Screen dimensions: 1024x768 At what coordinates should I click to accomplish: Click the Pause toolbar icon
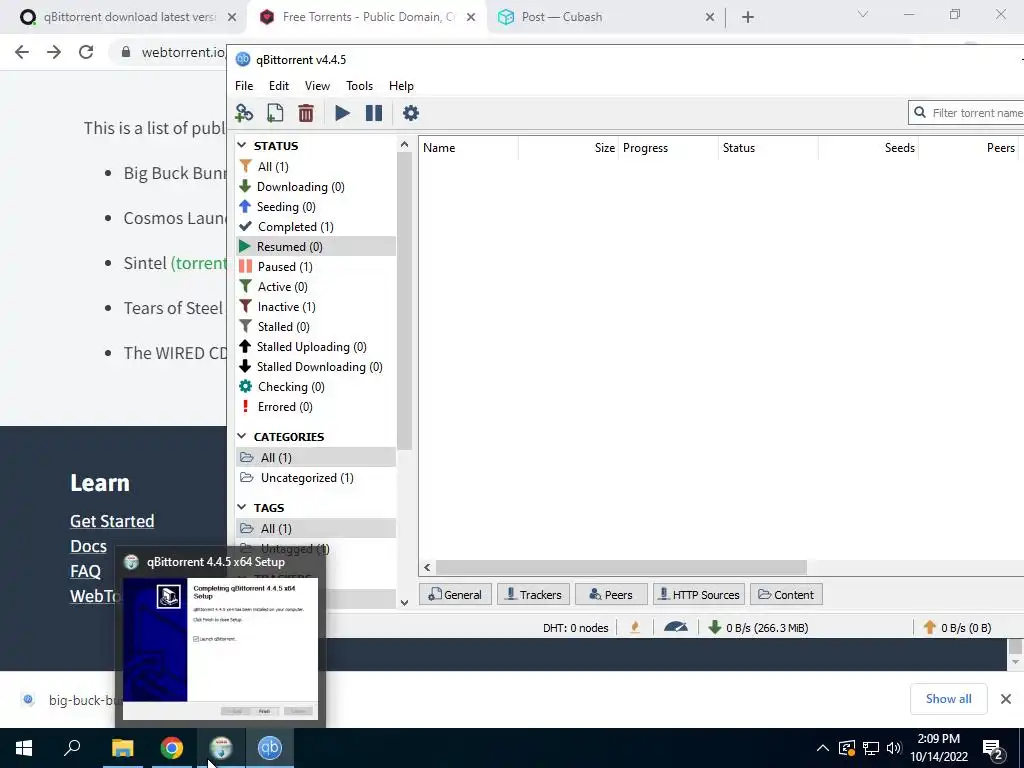tap(374, 113)
